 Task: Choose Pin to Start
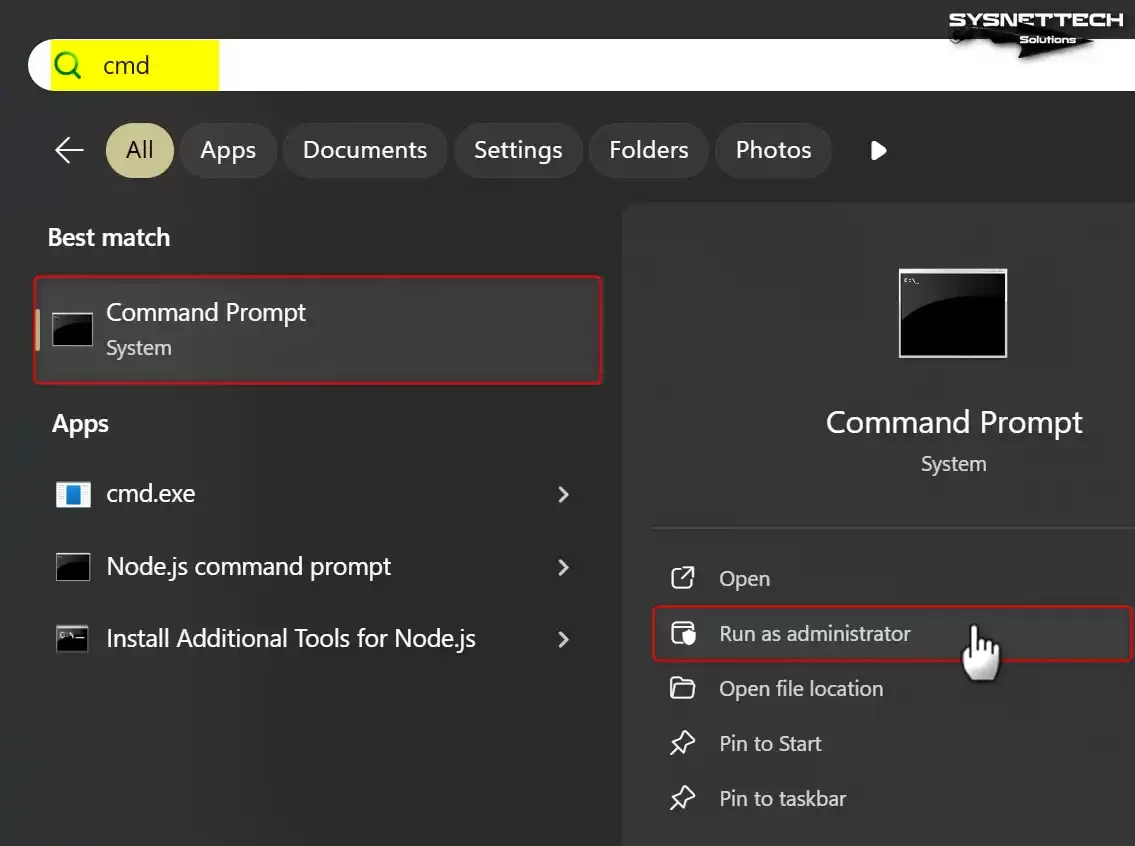(893, 744)
